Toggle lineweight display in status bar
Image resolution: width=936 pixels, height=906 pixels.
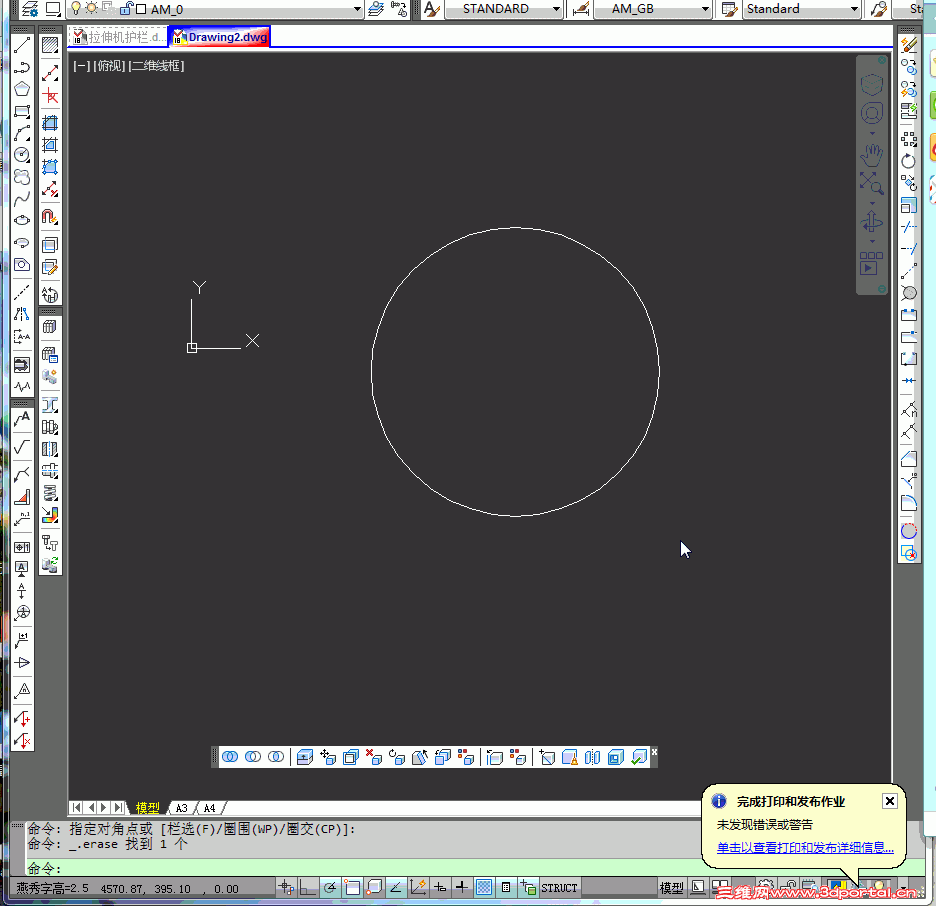click(x=461, y=888)
